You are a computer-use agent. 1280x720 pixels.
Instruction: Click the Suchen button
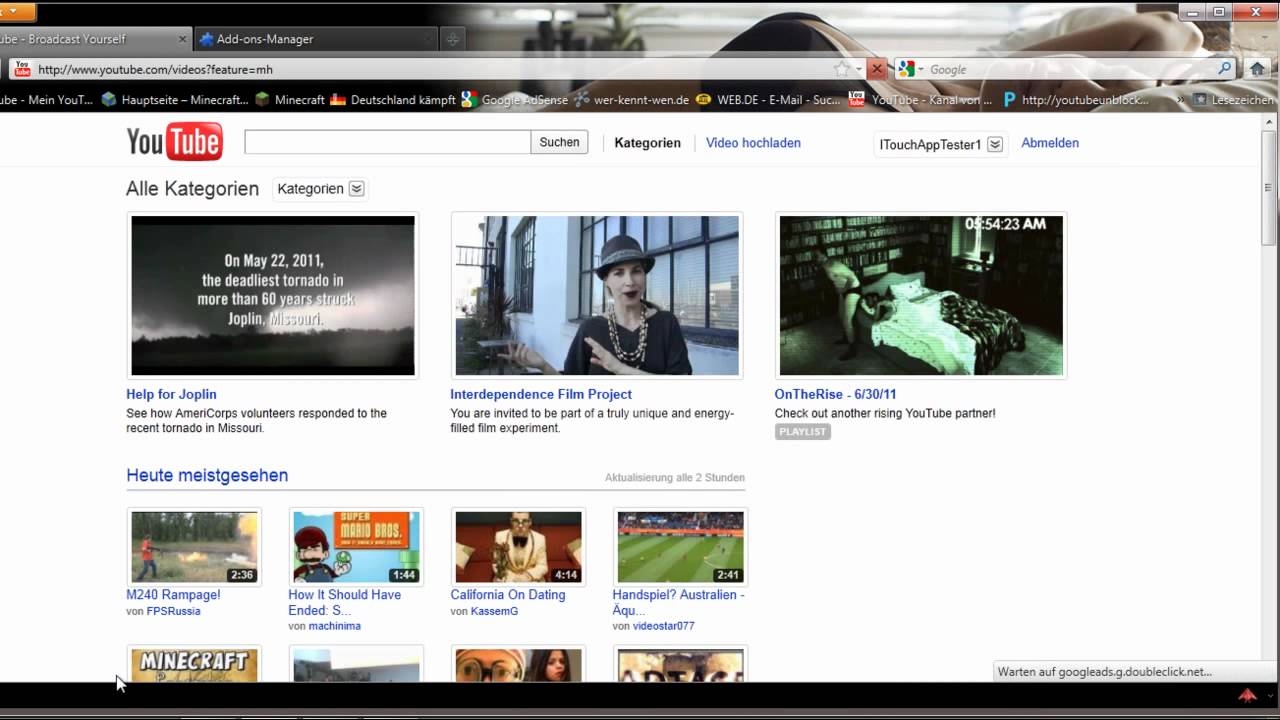click(559, 142)
